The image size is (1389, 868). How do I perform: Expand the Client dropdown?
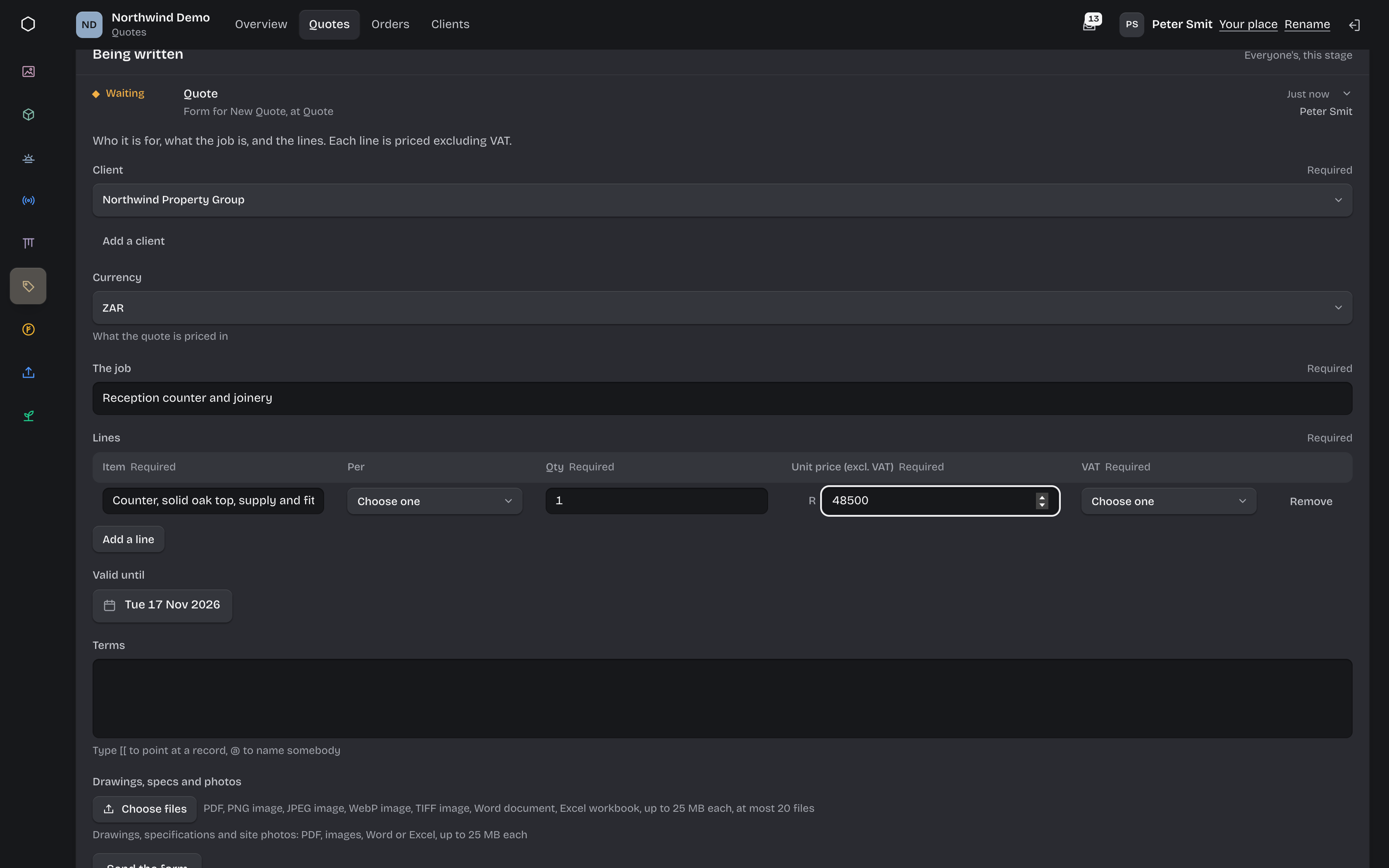pyautogui.click(x=722, y=200)
